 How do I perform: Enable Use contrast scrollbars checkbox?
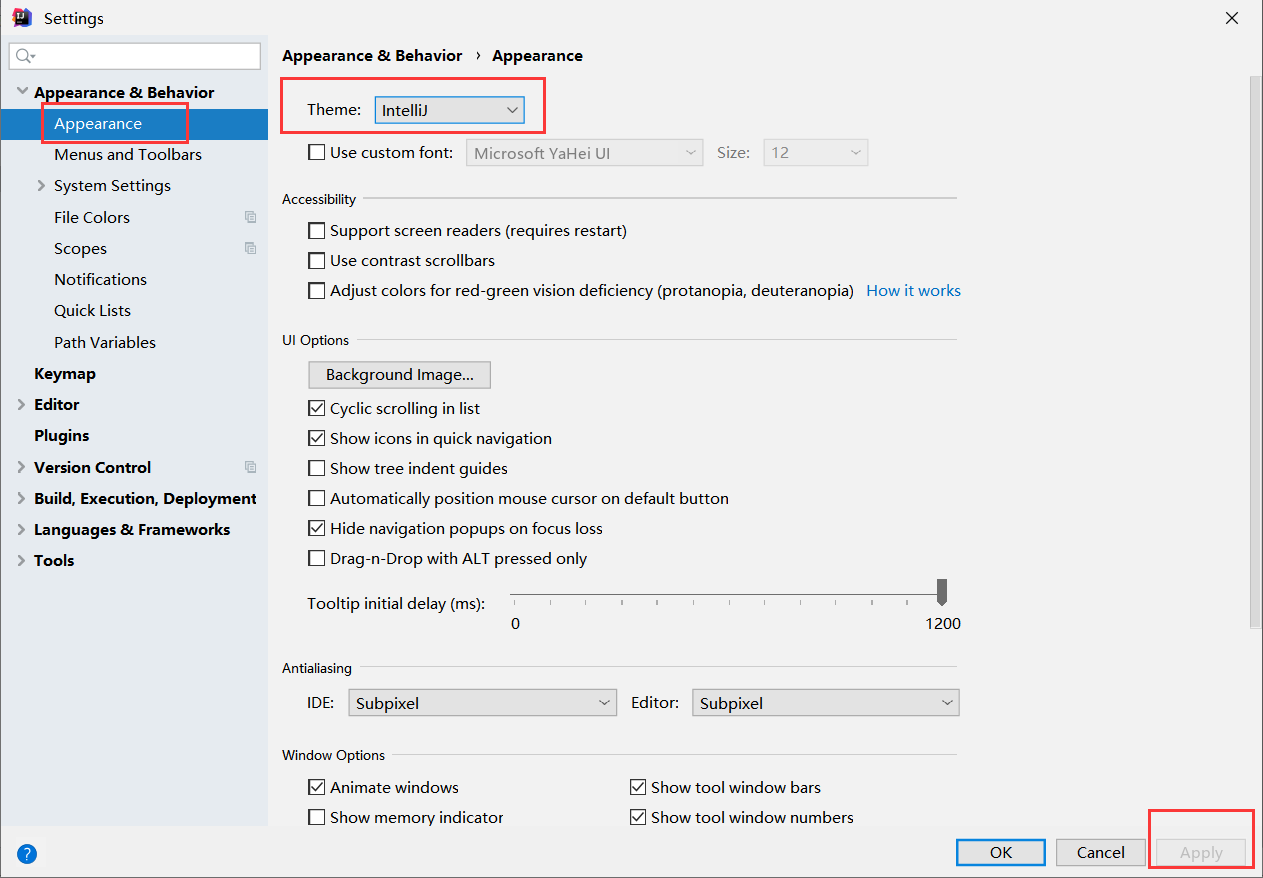coord(316,261)
